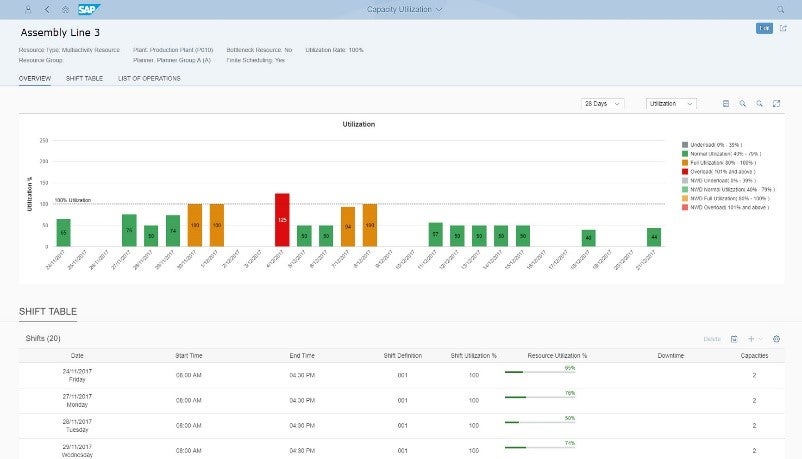Click the user profile icon
This screenshot has width=802, height=459.
tap(27, 9)
